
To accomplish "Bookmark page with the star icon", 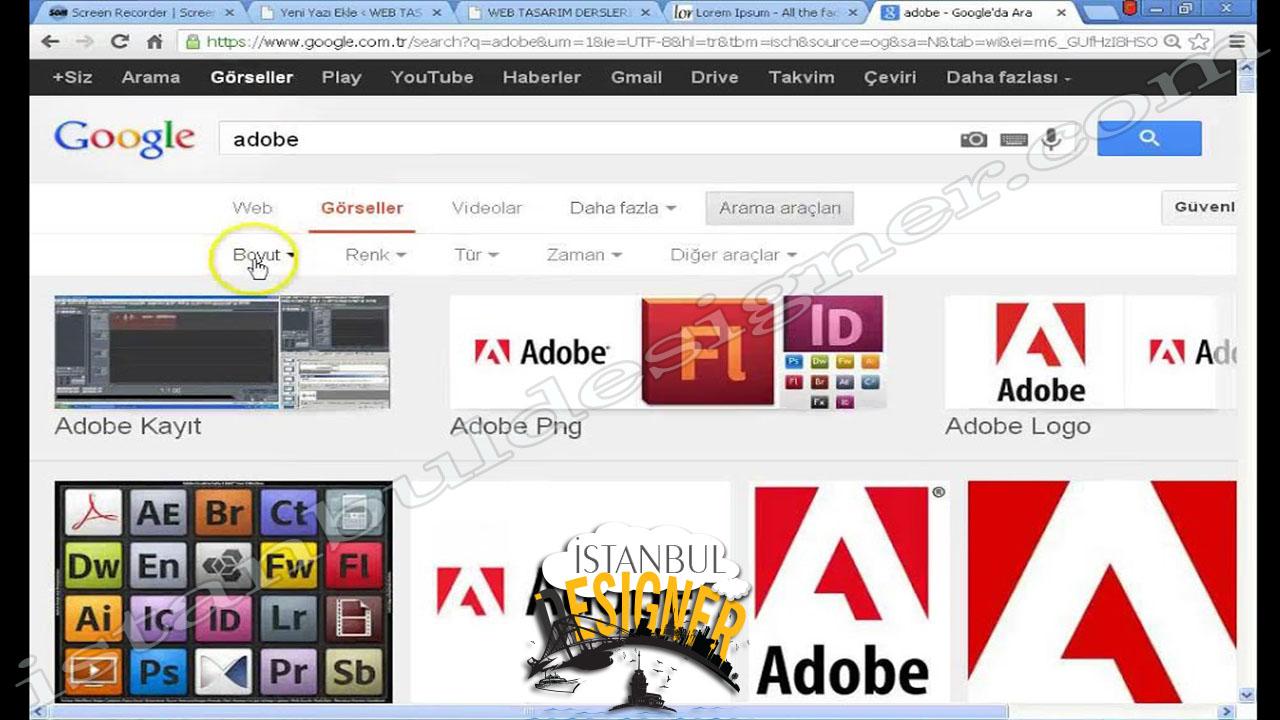I will 1199,42.
